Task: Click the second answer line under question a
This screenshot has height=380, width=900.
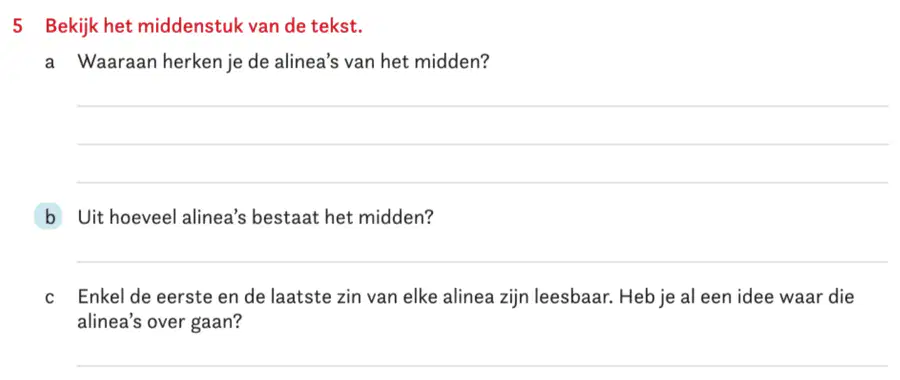Action: coord(482,144)
